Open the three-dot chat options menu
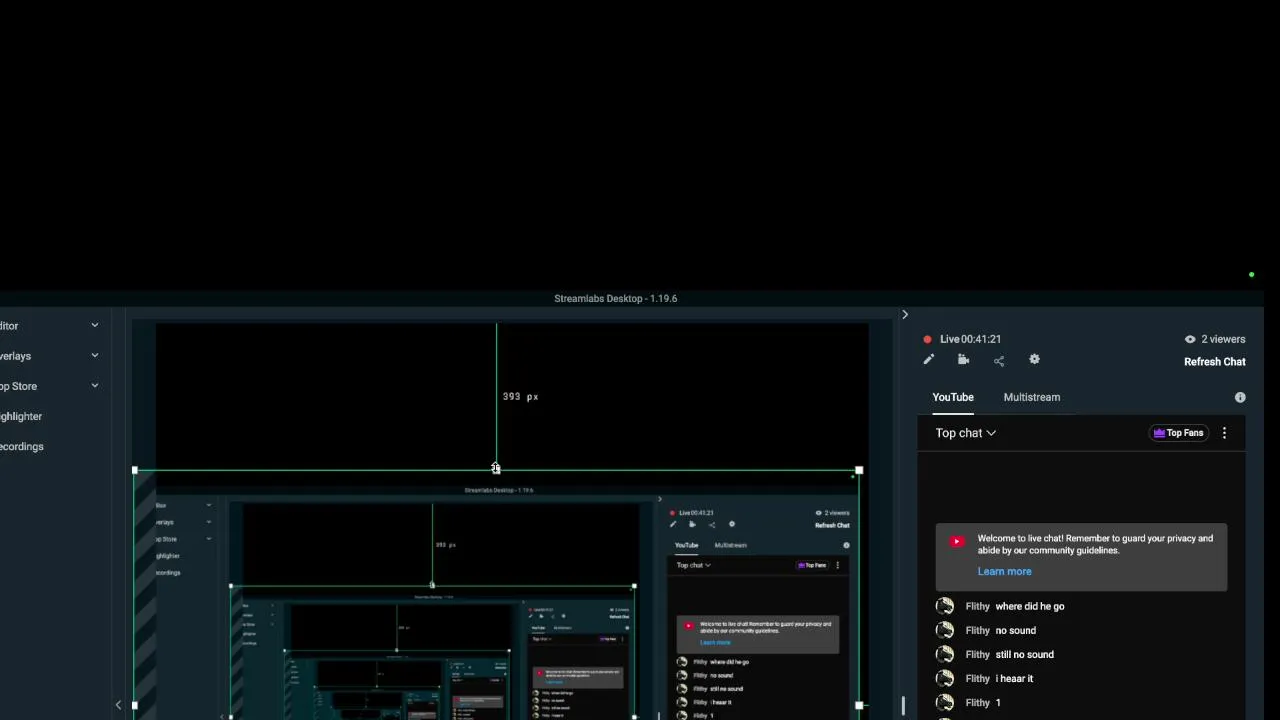Screen dimensions: 1280x720 [x=1224, y=433]
